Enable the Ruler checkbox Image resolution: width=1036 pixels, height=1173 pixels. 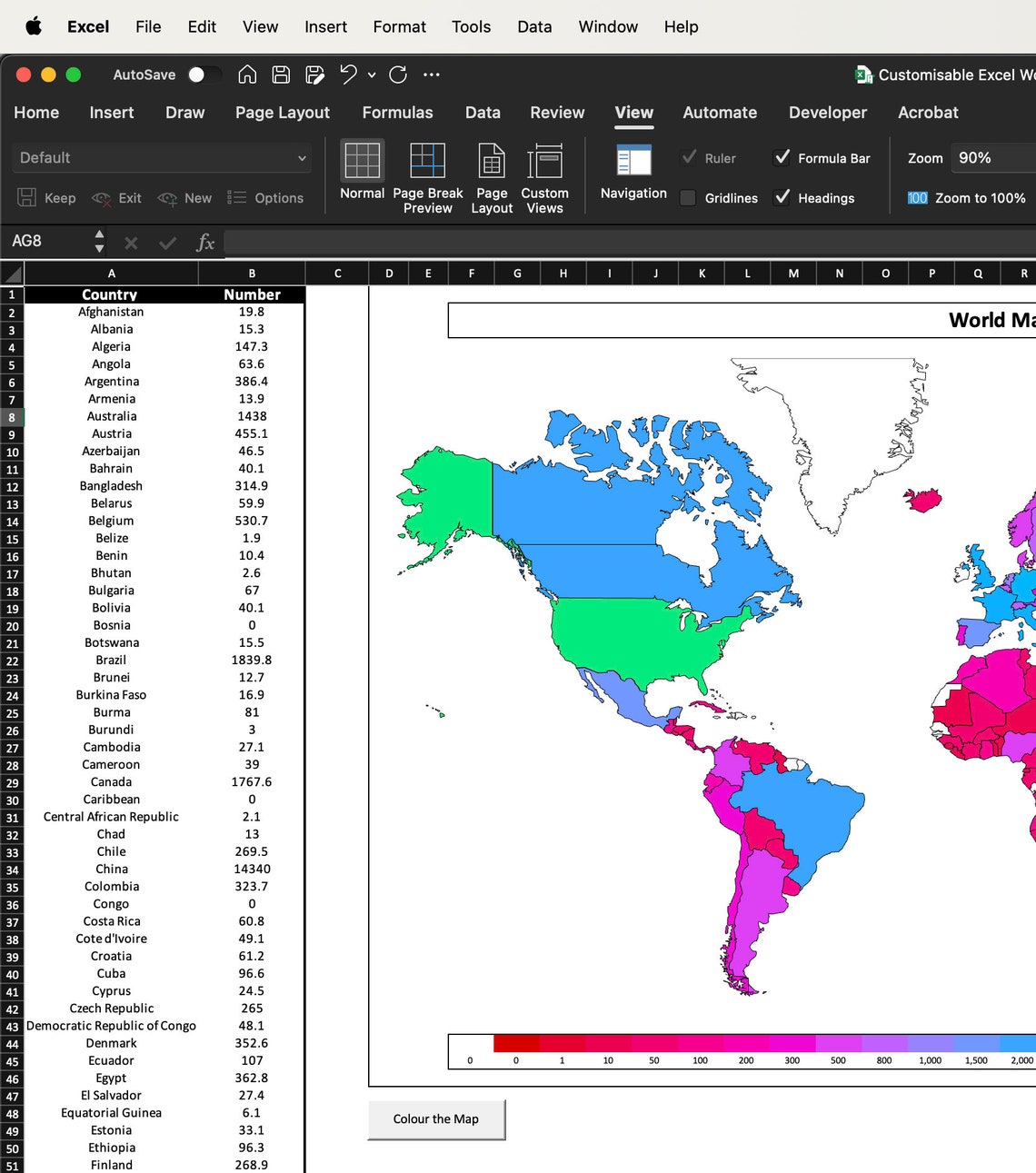pyautogui.click(x=688, y=157)
